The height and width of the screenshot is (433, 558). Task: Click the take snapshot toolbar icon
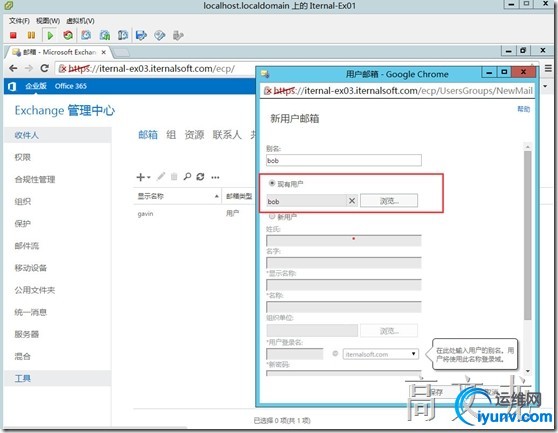tap(86, 35)
